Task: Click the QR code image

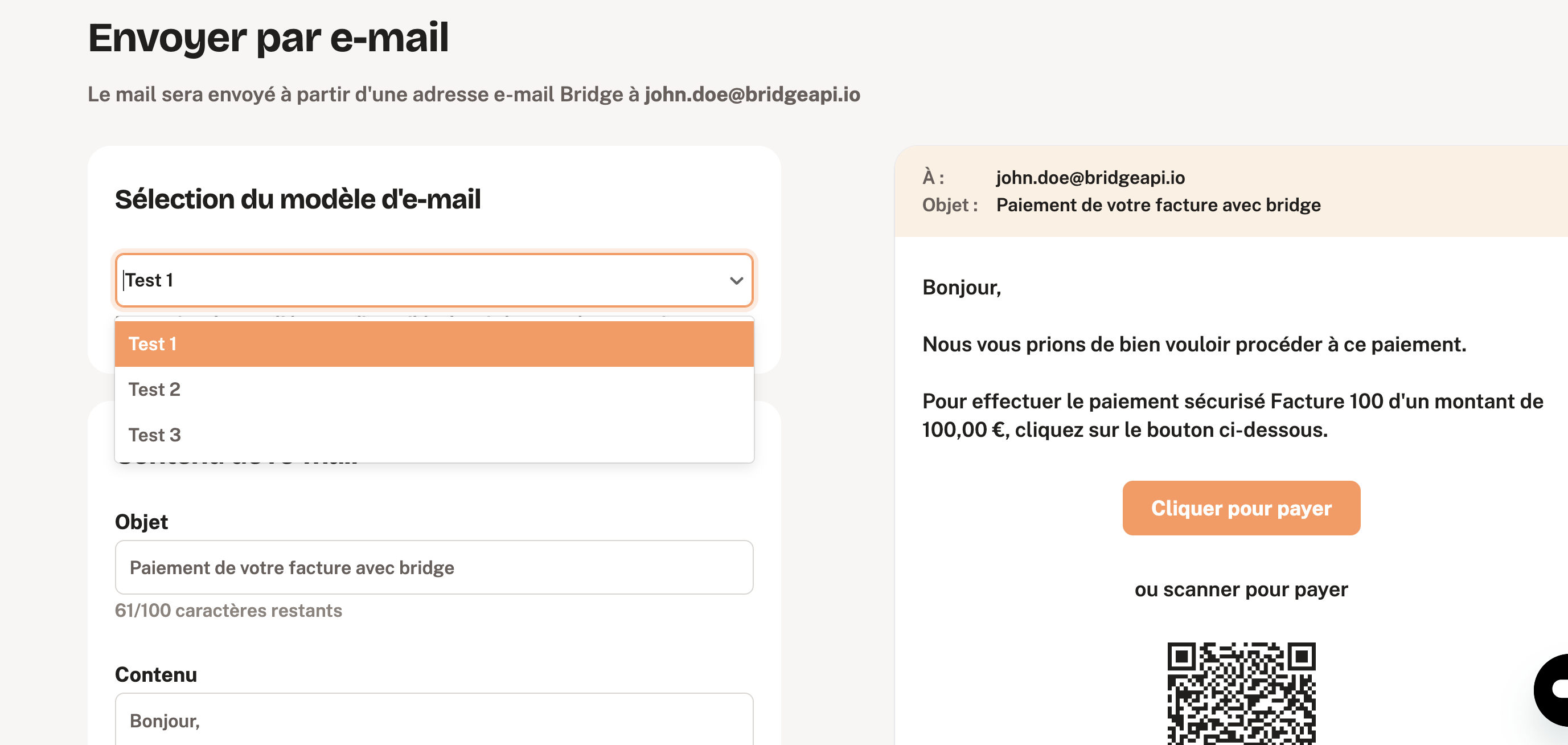Action: pos(1241,693)
